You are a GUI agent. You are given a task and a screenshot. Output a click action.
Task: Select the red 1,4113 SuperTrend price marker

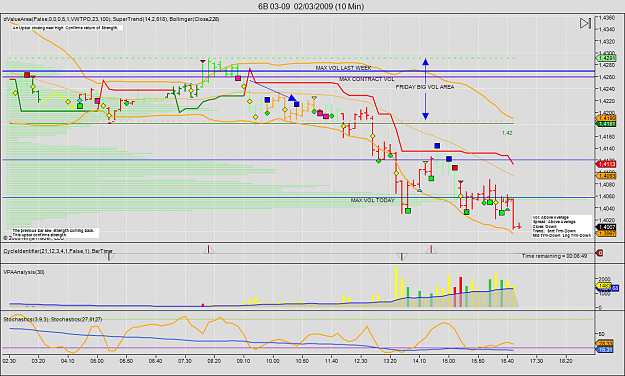[605, 164]
